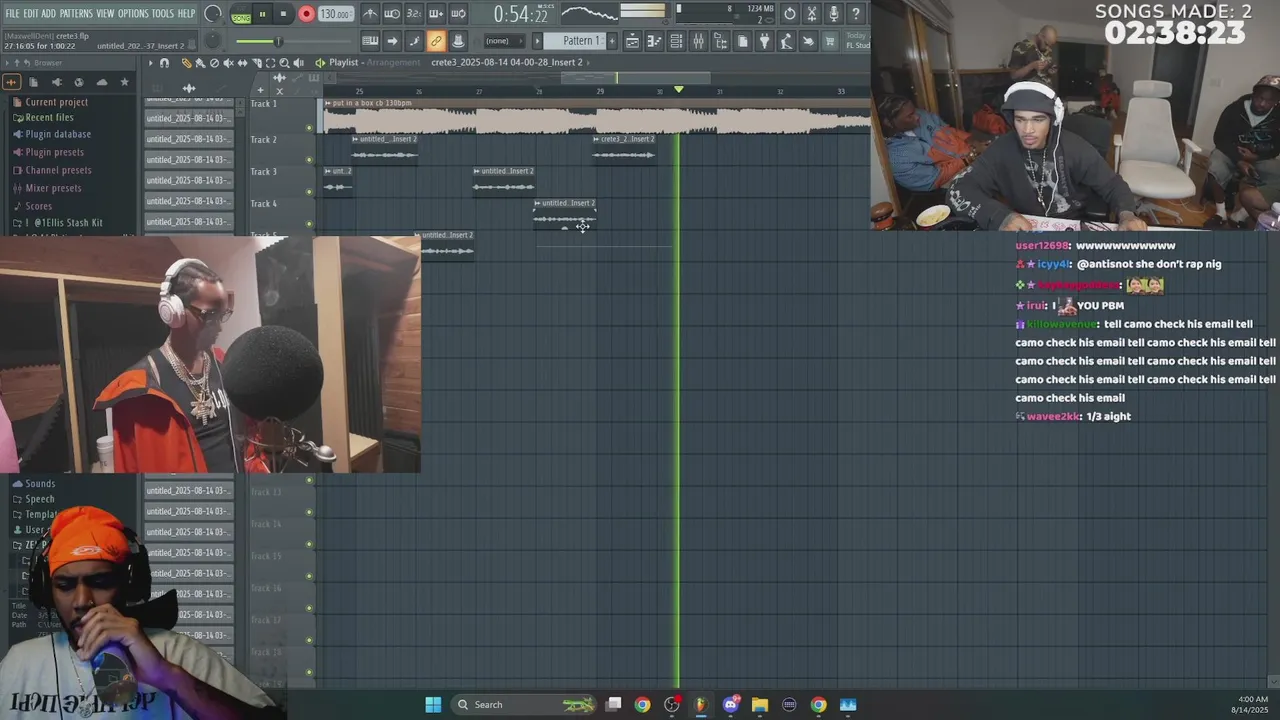This screenshot has width=1280, height=720.
Task: Open the PATTERNS menu
Action: pos(76,13)
